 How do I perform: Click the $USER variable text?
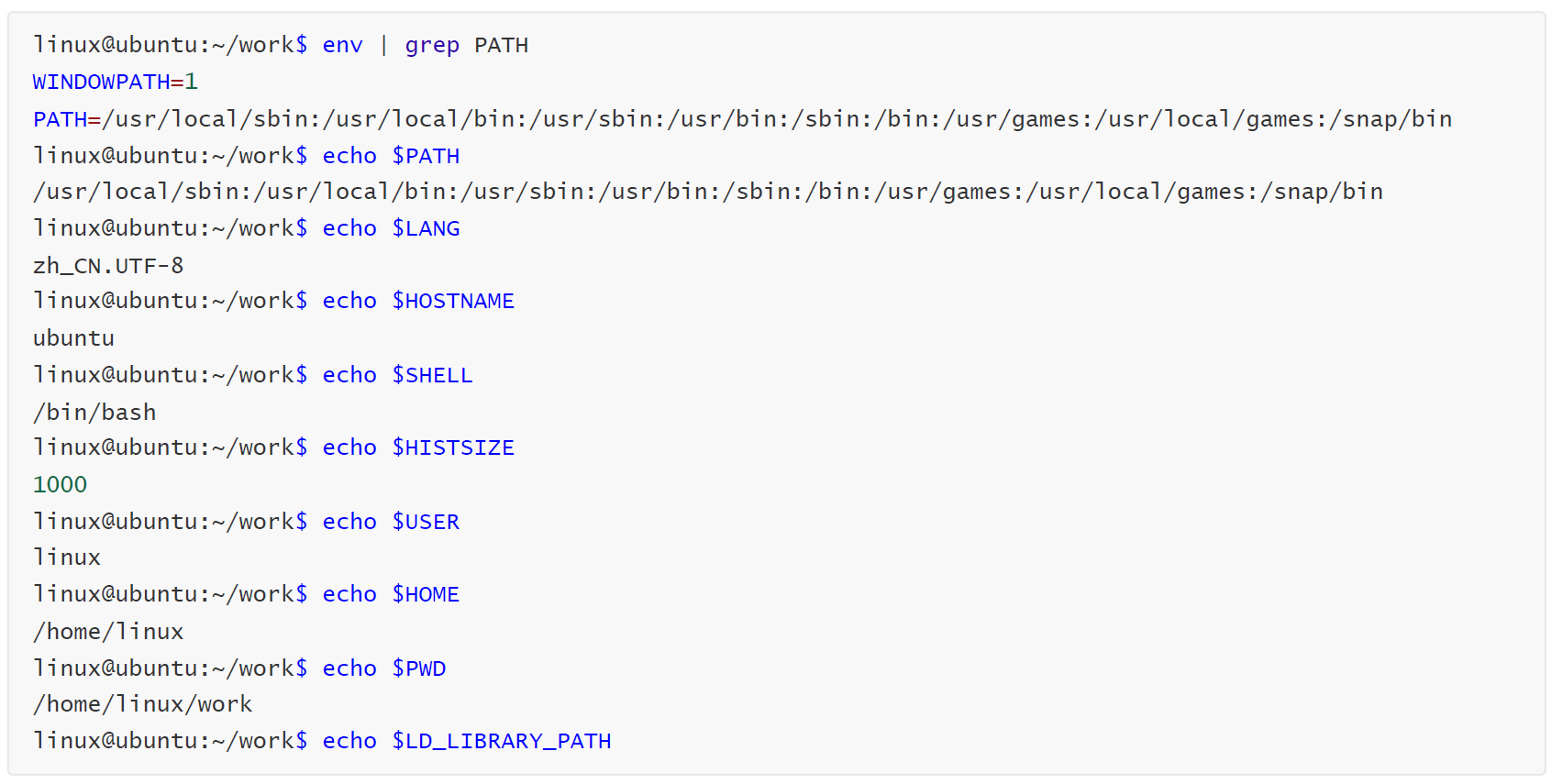tap(426, 522)
